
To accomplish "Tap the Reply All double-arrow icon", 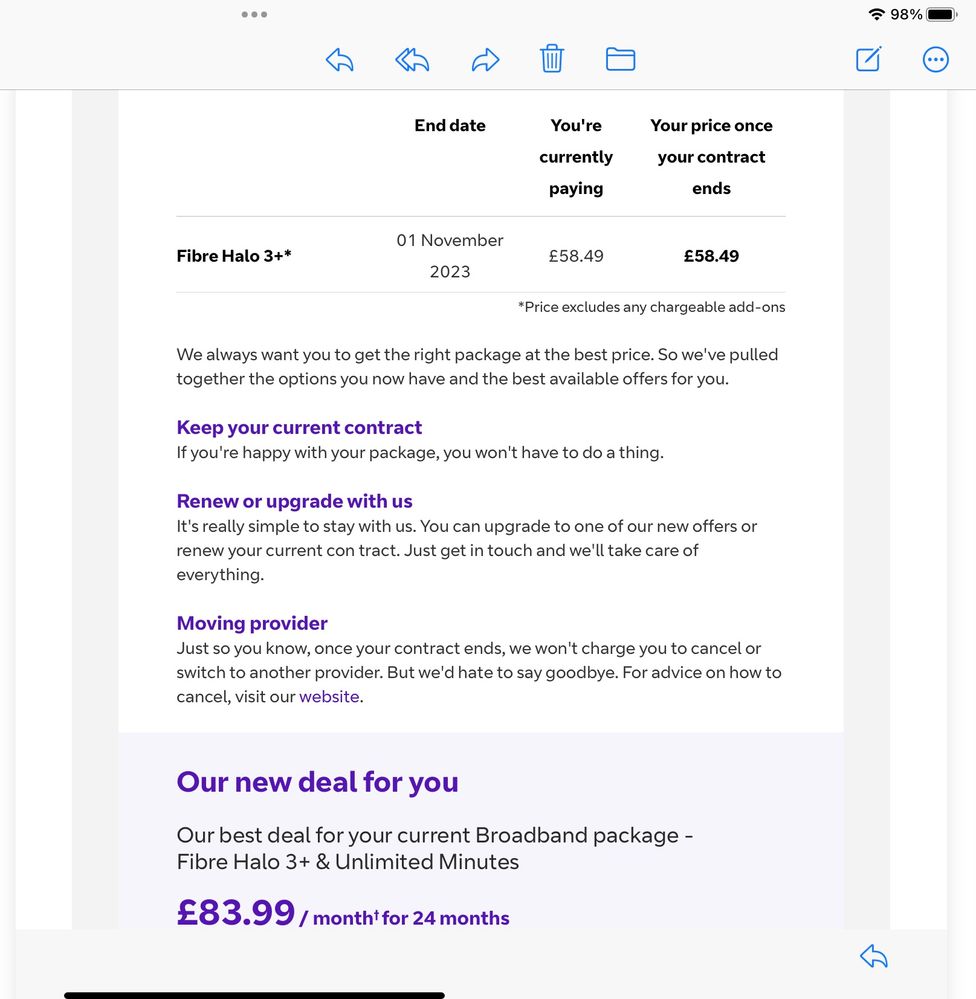I will [412, 60].
